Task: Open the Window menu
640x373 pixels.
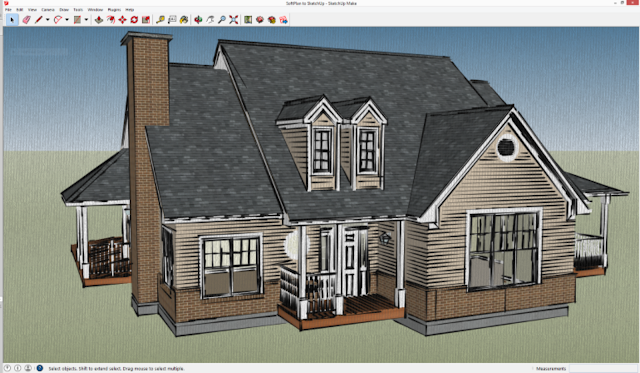Action: click(x=96, y=9)
